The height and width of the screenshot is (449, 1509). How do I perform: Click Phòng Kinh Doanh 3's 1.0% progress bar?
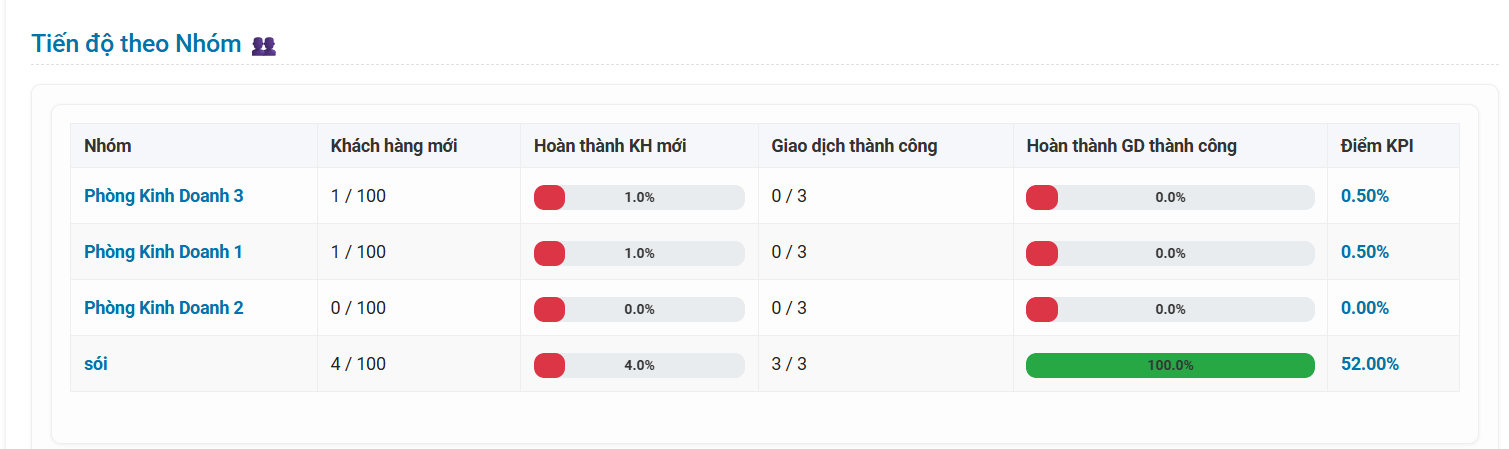(x=639, y=197)
